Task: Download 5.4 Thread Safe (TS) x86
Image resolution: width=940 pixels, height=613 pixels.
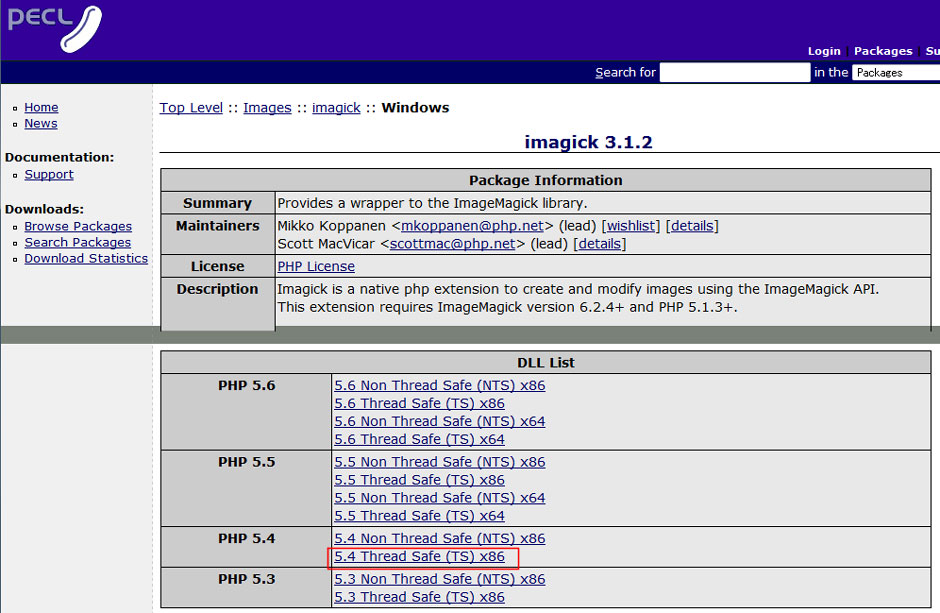Action: (420, 557)
